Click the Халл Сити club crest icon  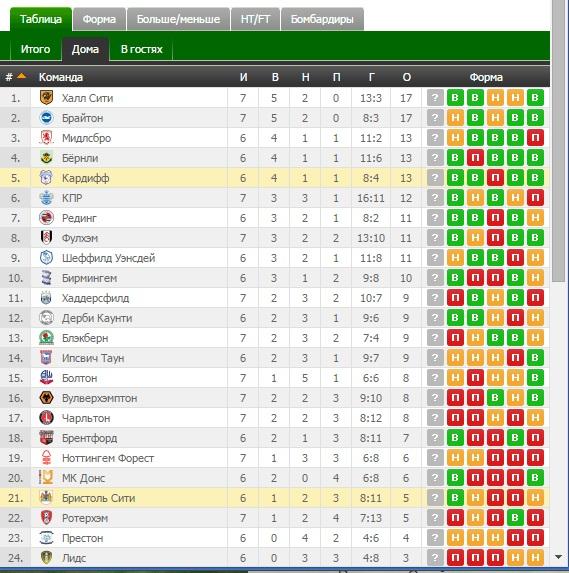pos(46,98)
